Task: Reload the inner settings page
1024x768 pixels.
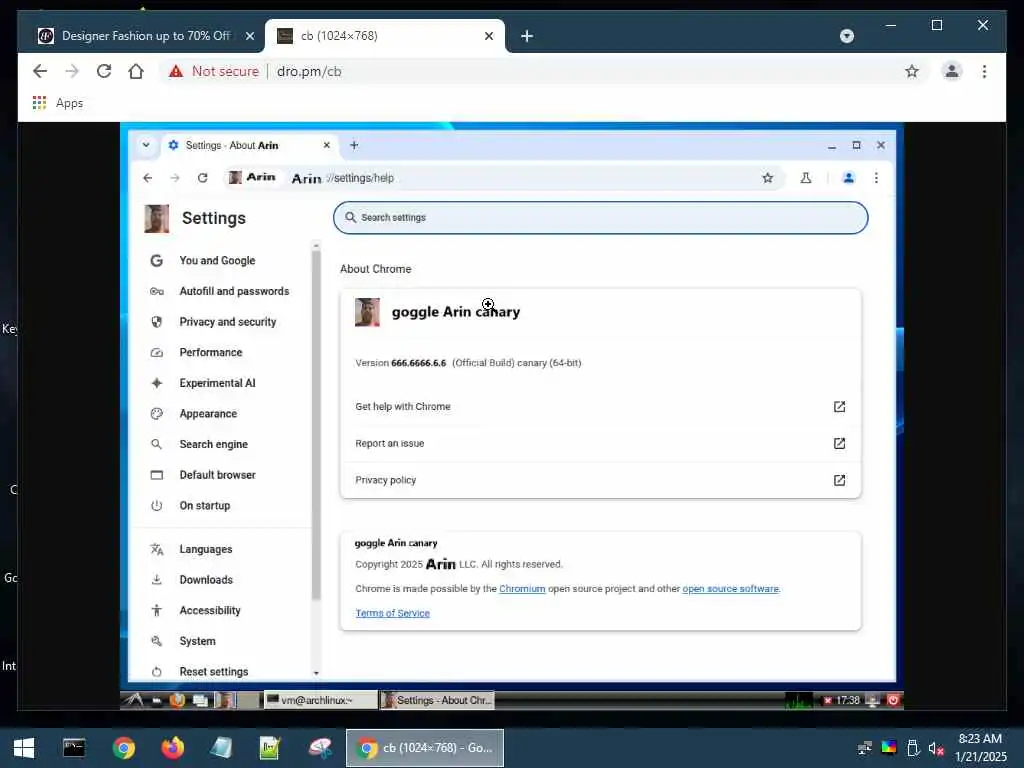Action: [x=202, y=178]
